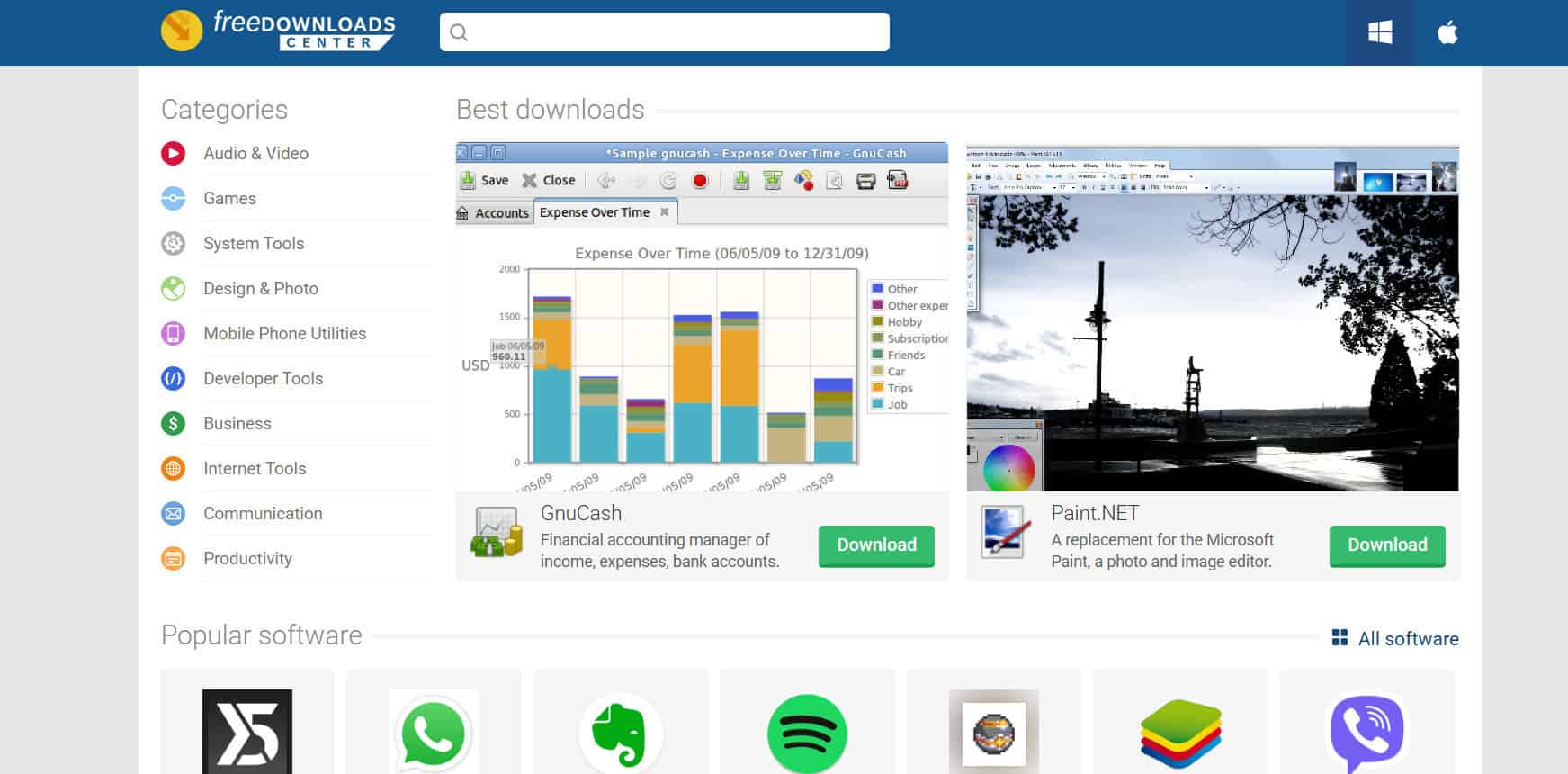Click the Free Downloads Center logo
This screenshot has width=1568, height=774.
pos(278,31)
